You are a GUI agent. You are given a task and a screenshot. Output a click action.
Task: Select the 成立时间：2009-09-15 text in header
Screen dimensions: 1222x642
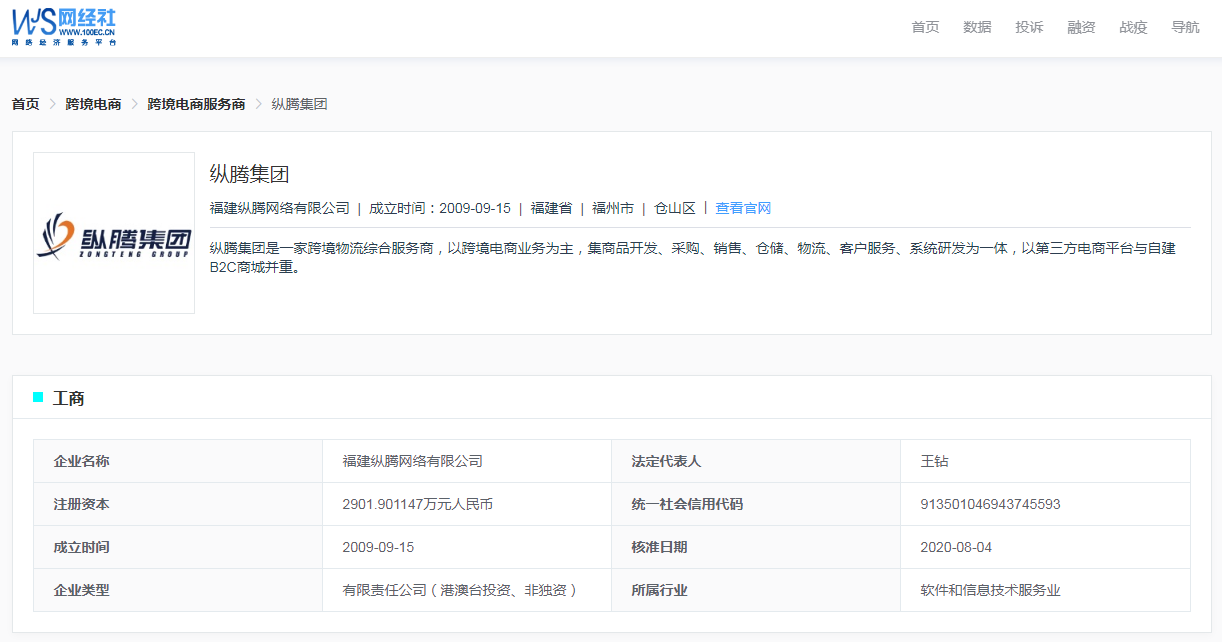[x=440, y=208]
